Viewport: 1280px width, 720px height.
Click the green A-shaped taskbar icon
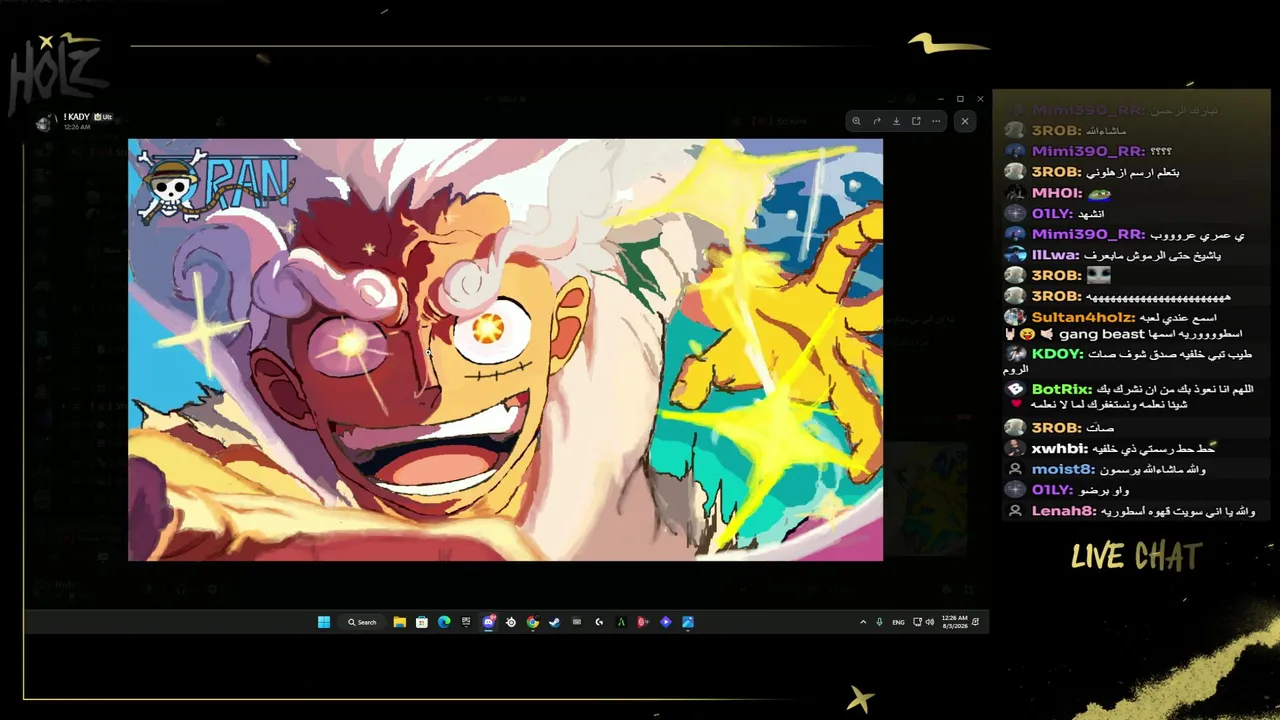click(x=621, y=622)
